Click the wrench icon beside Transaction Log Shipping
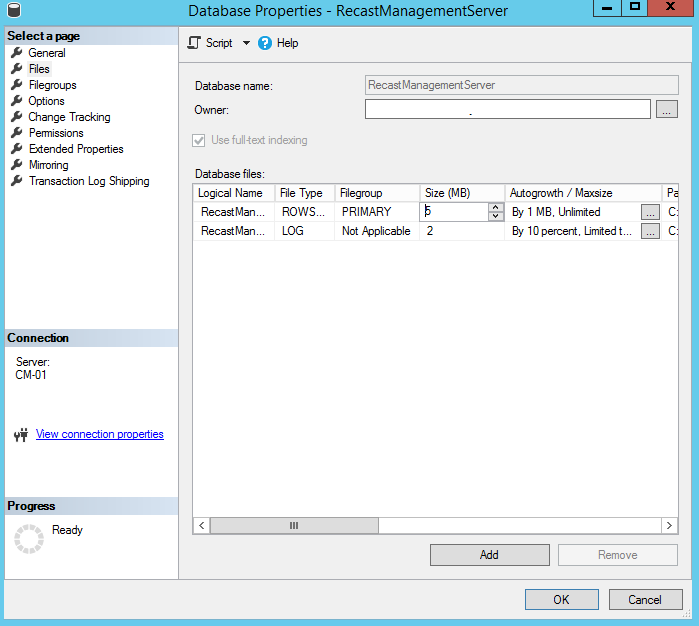This screenshot has height=626, width=699. click(x=16, y=181)
